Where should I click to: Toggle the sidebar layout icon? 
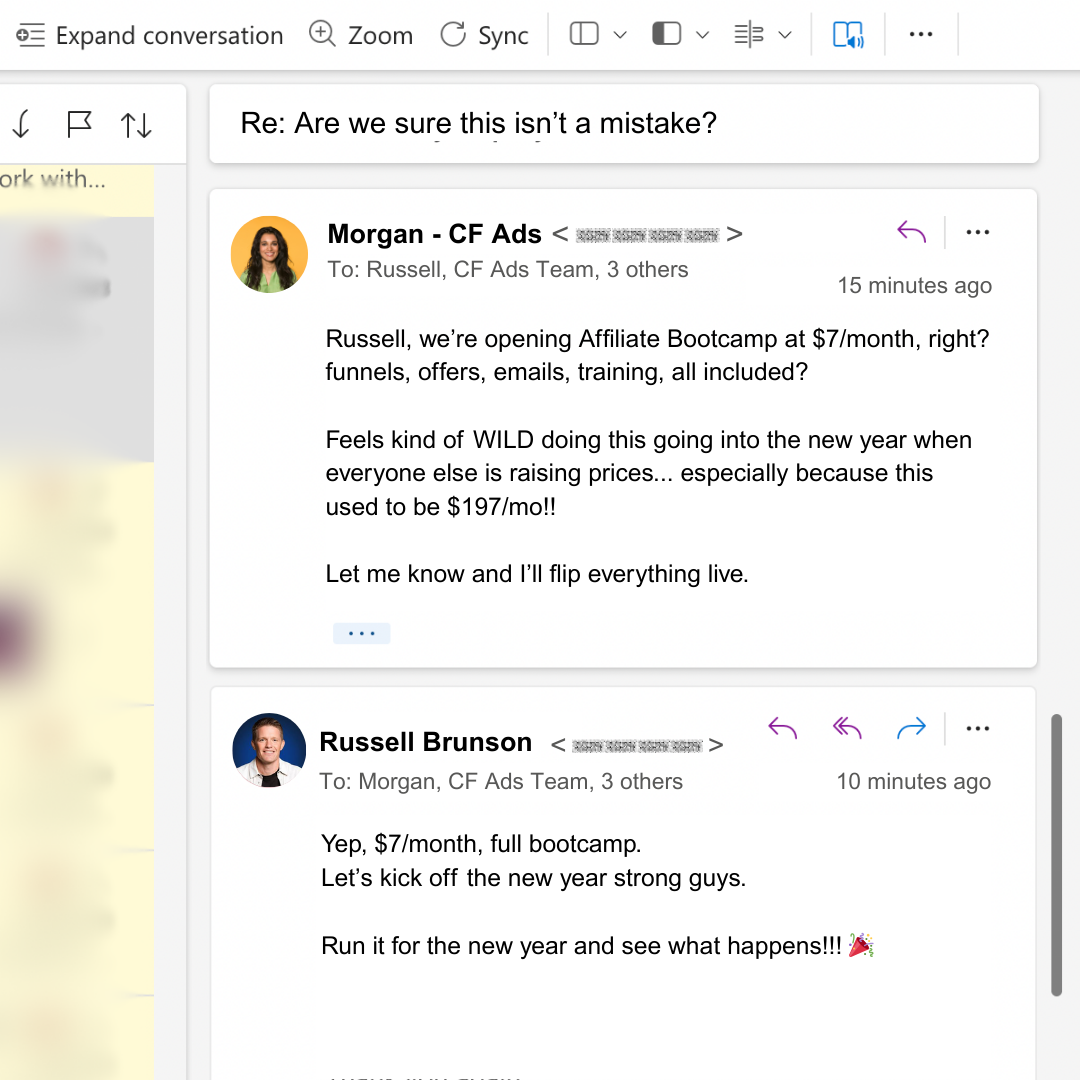click(x=584, y=34)
